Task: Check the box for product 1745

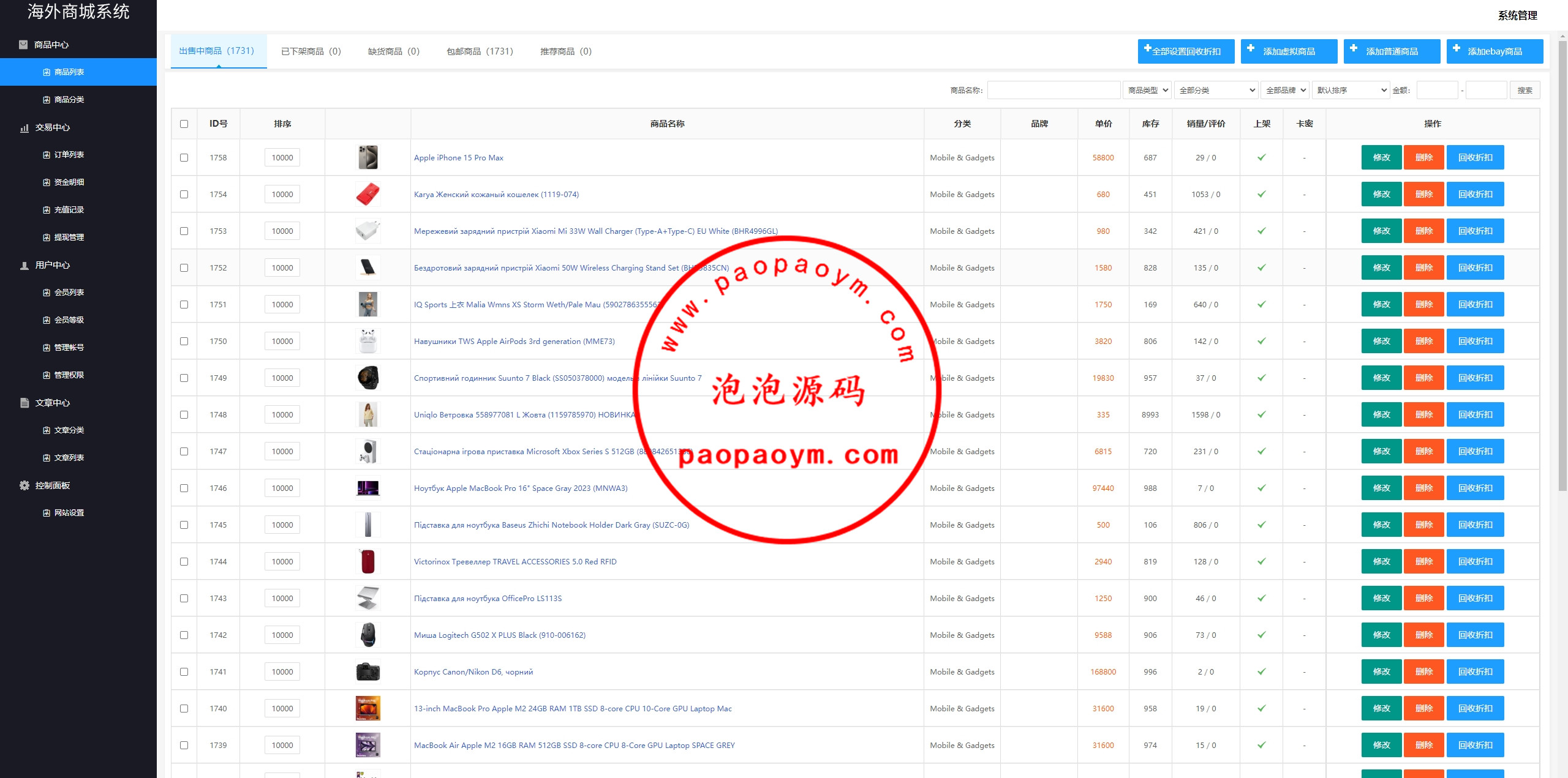Action: point(184,525)
